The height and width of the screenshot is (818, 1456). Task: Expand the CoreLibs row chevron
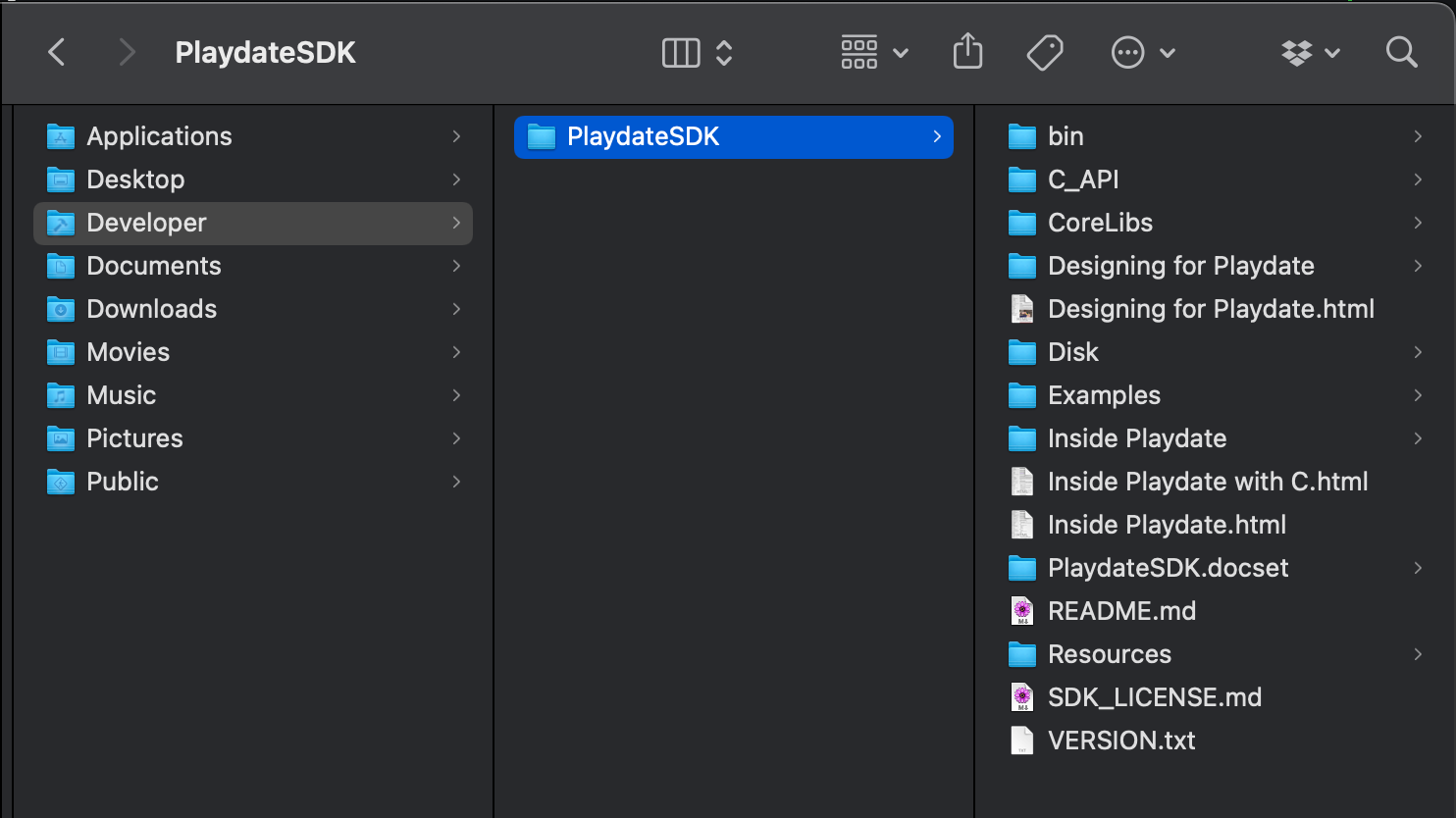point(1418,223)
